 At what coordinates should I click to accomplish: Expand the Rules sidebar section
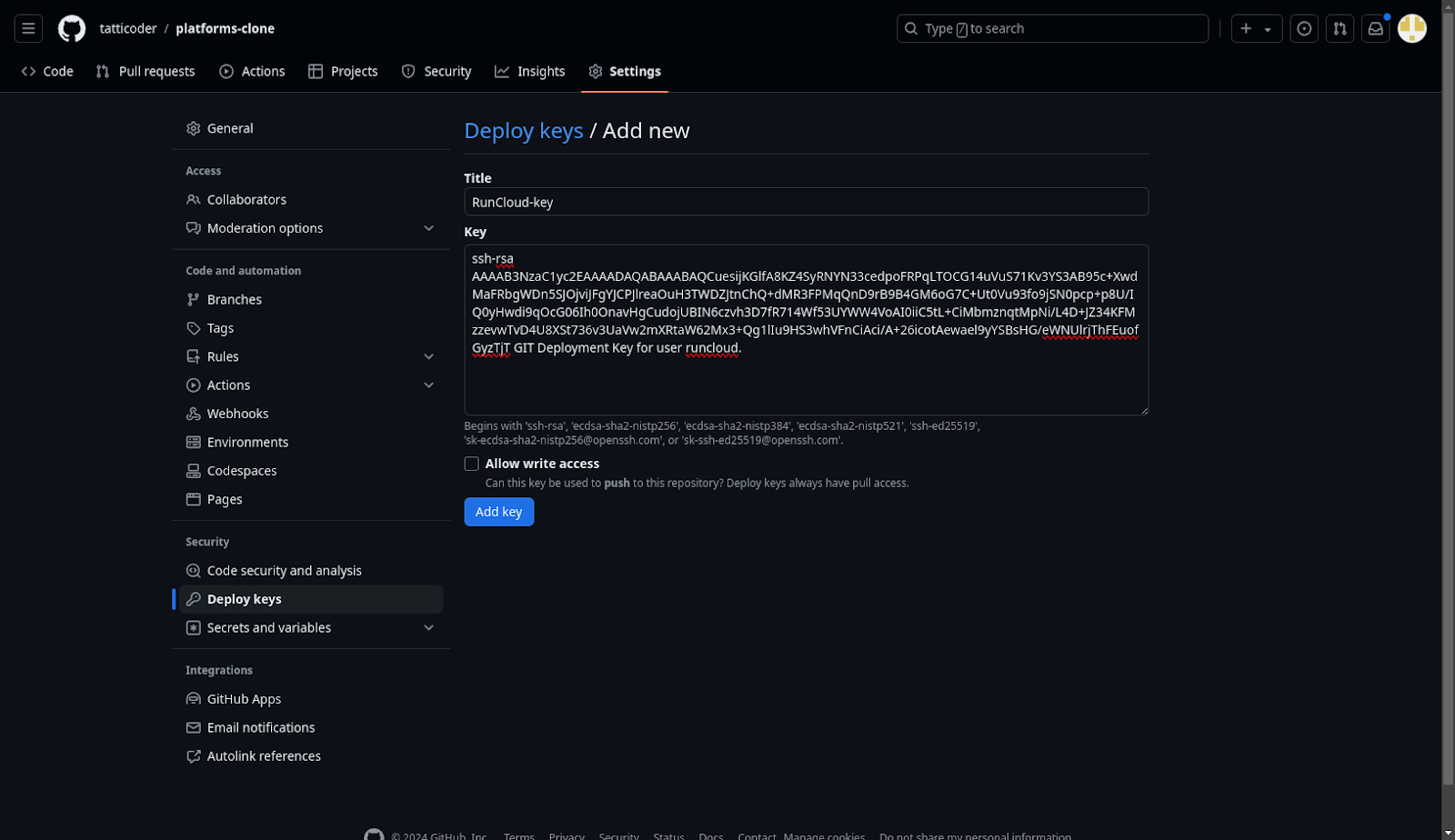pyautogui.click(x=428, y=356)
